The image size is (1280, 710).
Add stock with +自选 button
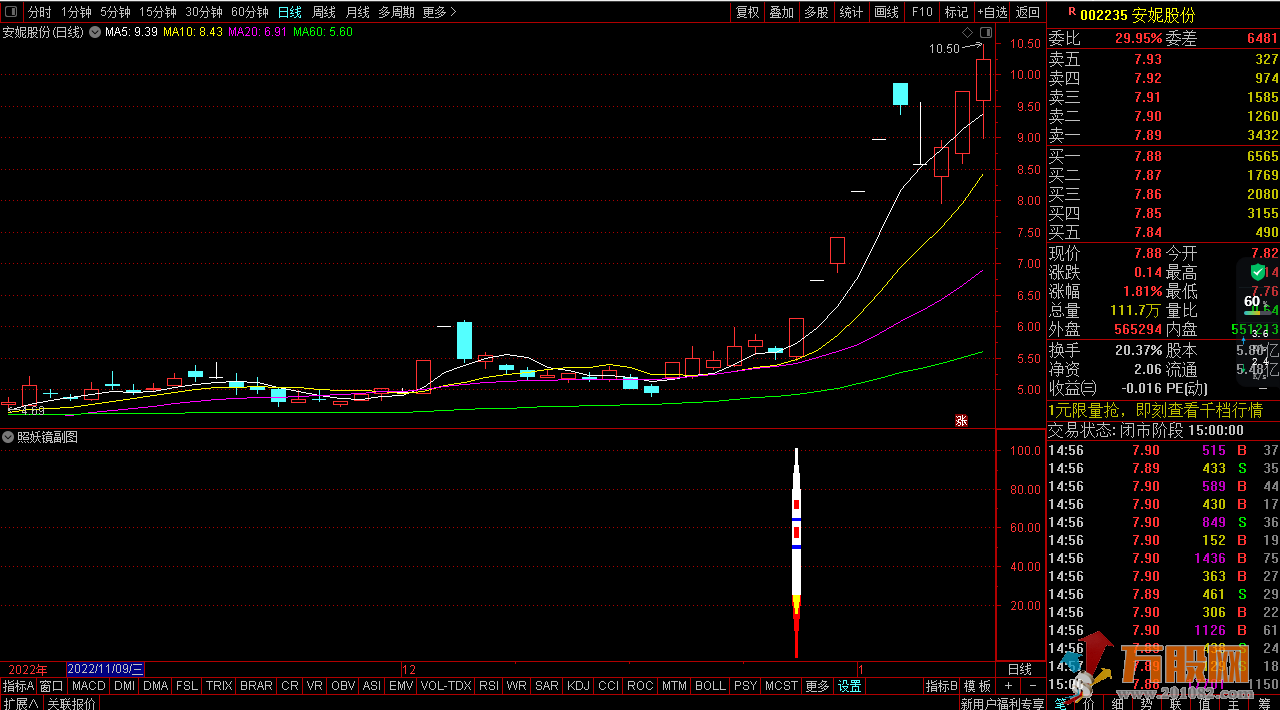(x=992, y=12)
